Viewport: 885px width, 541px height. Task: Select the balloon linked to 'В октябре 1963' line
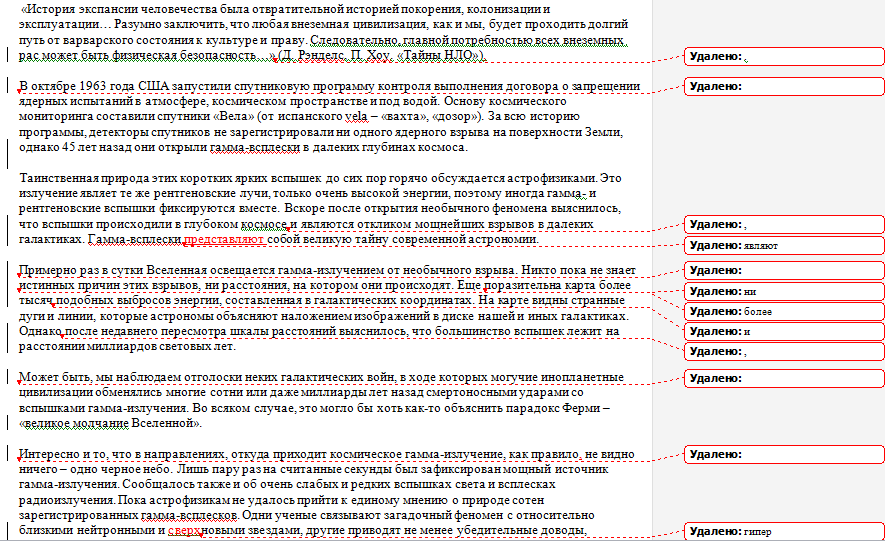[784, 86]
